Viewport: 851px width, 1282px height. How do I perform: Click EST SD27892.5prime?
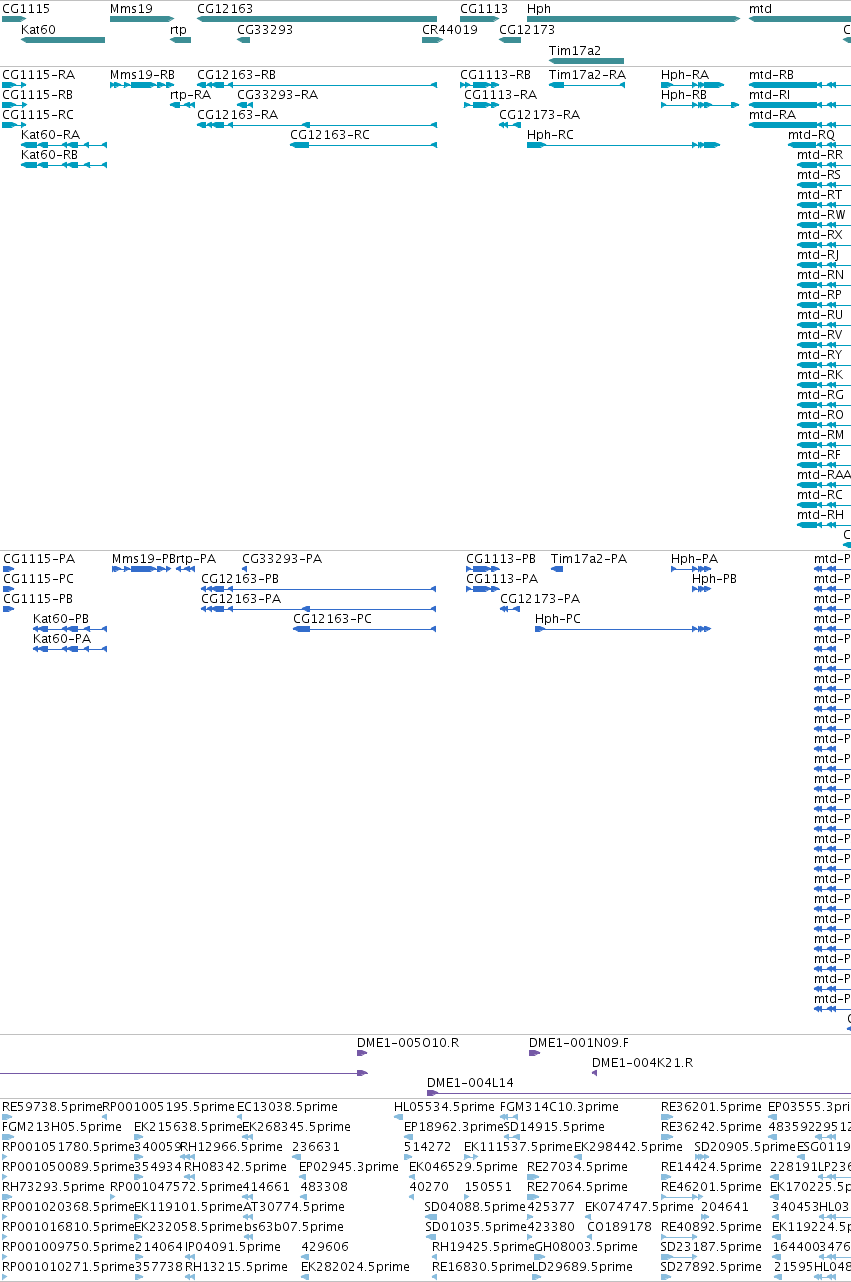click(712, 1267)
